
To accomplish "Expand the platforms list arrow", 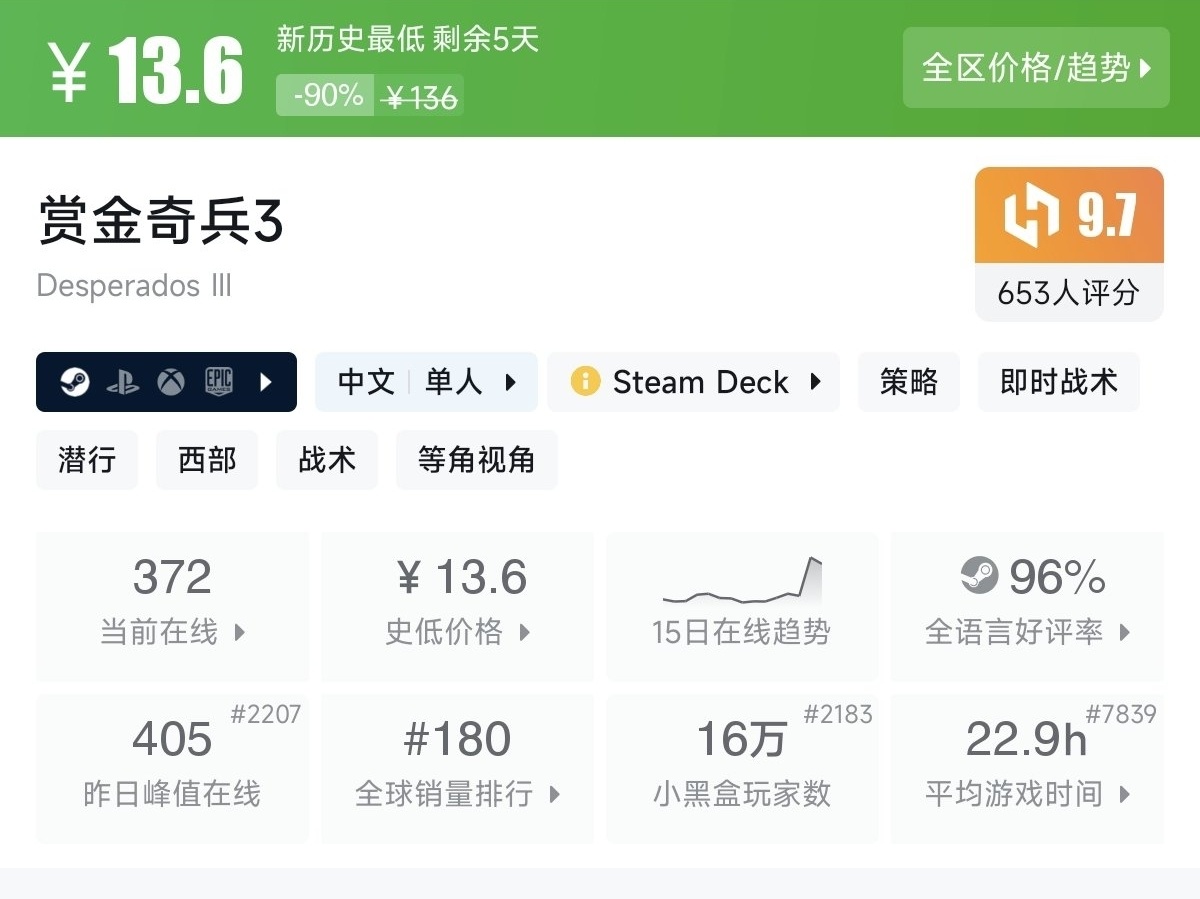I will [x=266, y=382].
